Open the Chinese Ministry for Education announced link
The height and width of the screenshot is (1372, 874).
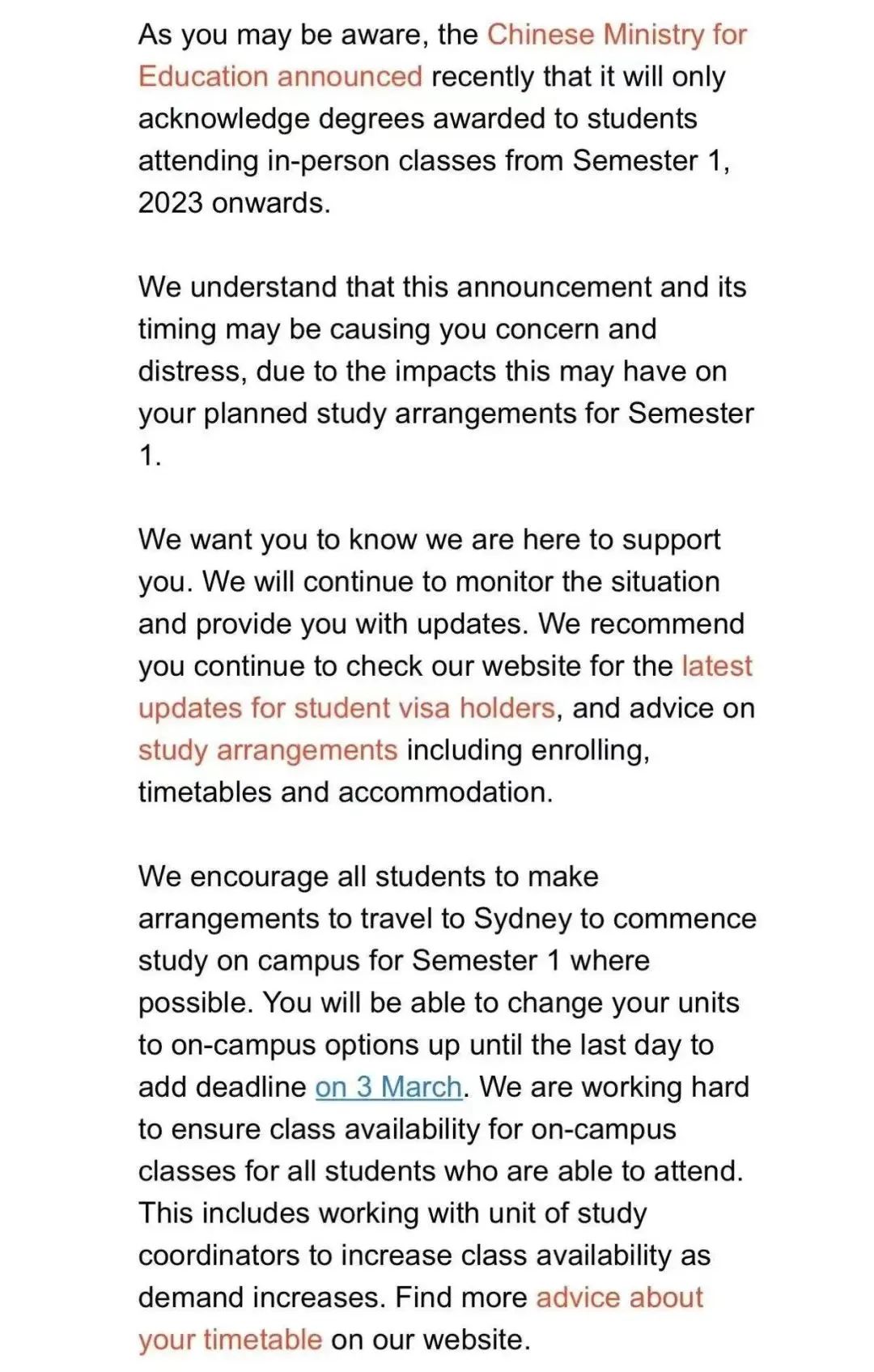[x=616, y=35]
